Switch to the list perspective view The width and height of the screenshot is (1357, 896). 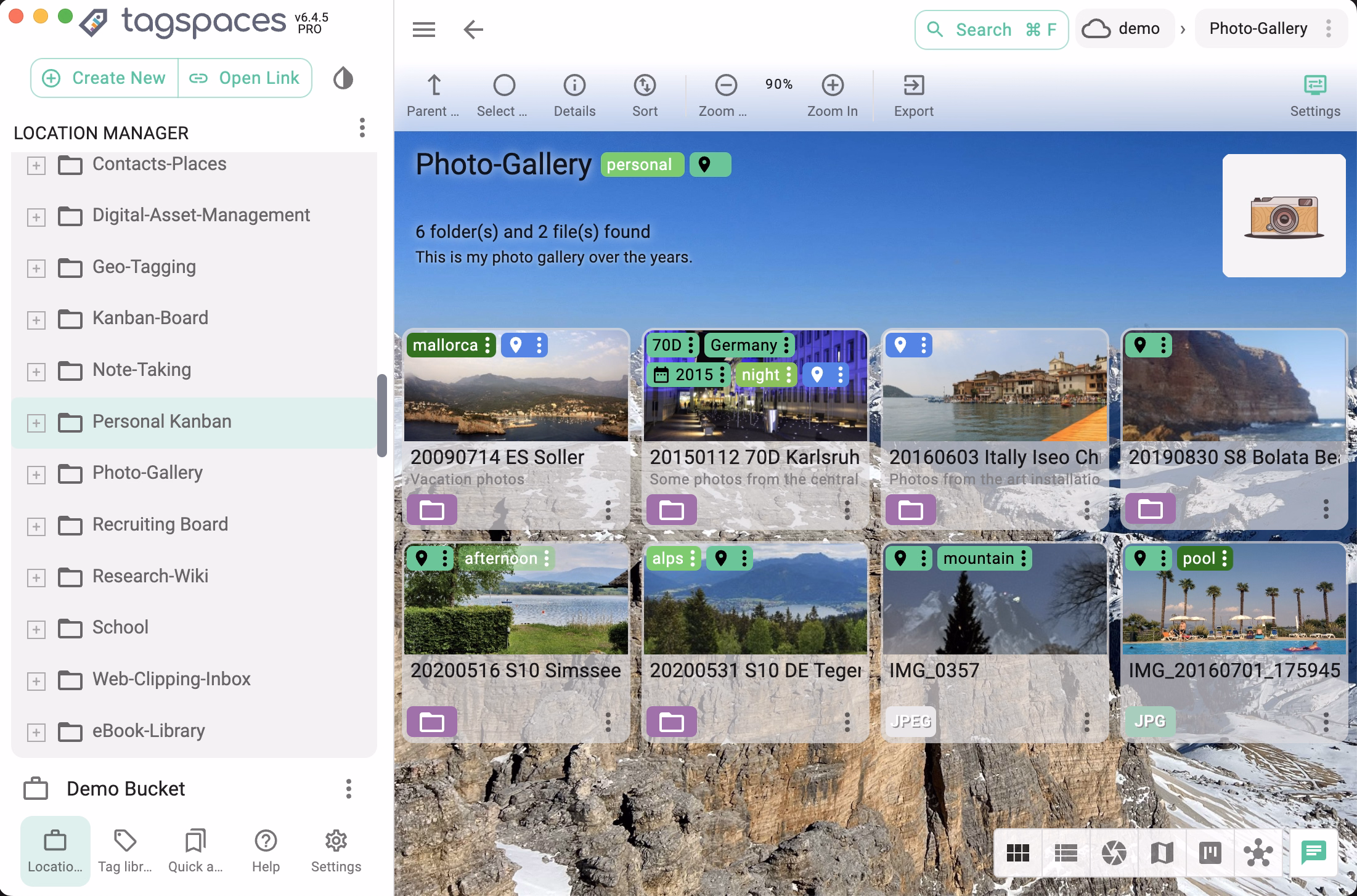pyautogui.click(x=1066, y=853)
